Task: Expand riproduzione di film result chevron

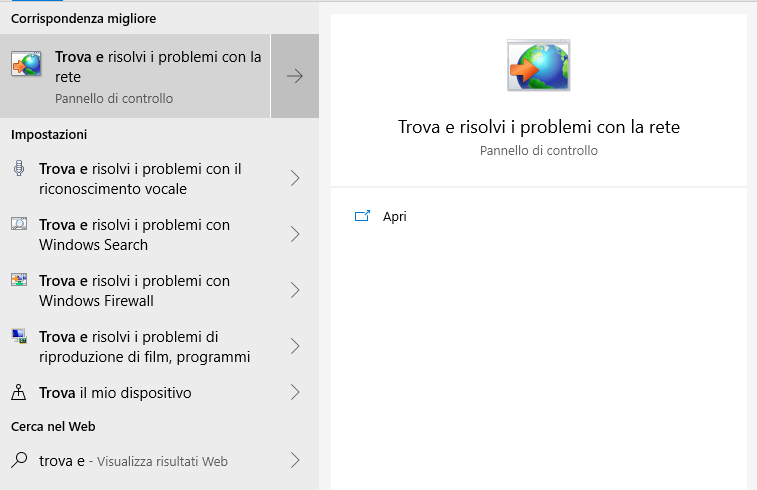Action: pyautogui.click(x=295, y=346)
